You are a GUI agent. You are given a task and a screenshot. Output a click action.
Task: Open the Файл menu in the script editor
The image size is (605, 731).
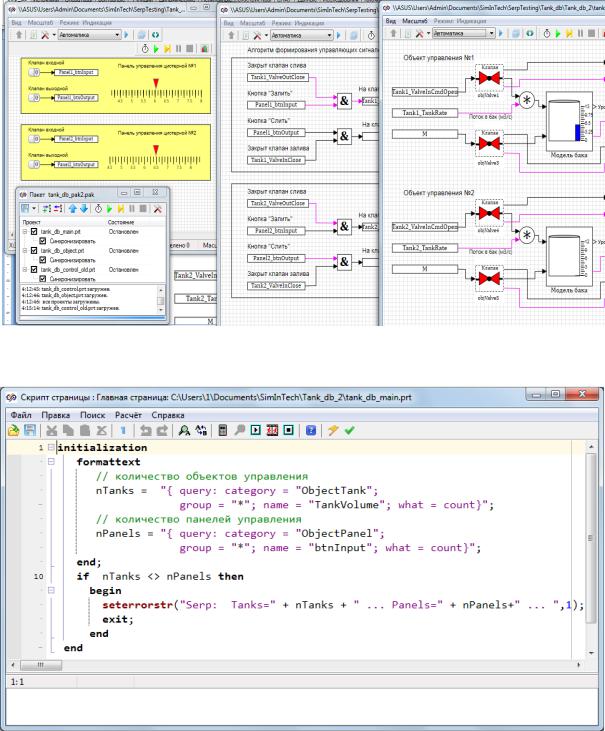21,415
